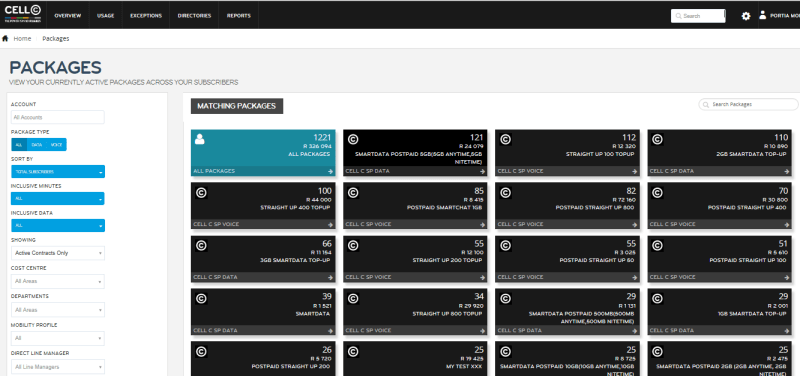Screen dimensions: 800x376
Task: Click Cell C icon on Smartdata Postpaid 6GB card
Action: (x=353, y=139)
